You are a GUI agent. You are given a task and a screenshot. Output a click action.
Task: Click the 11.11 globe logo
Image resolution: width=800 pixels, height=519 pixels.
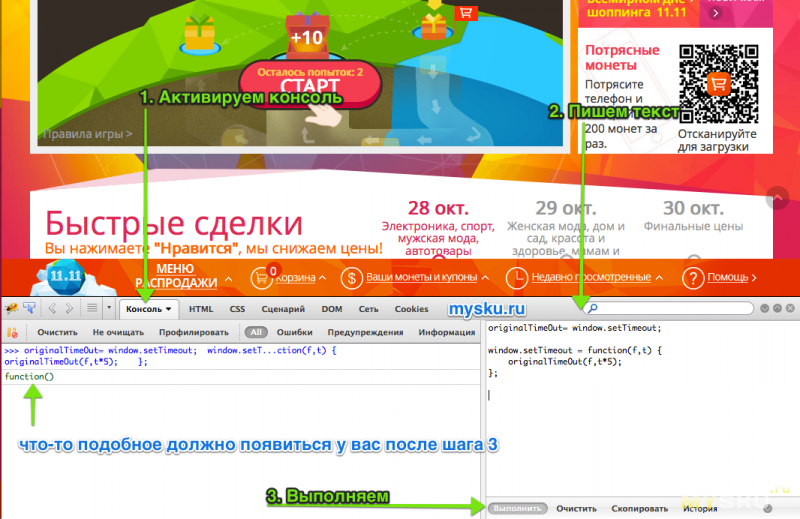[x=65, y=277]
